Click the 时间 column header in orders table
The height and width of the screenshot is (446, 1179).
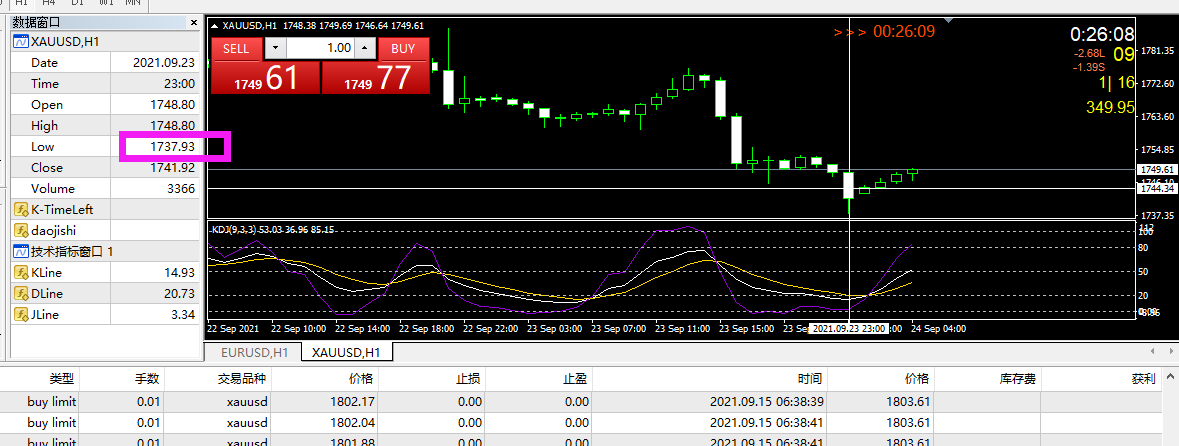[810, 379]
